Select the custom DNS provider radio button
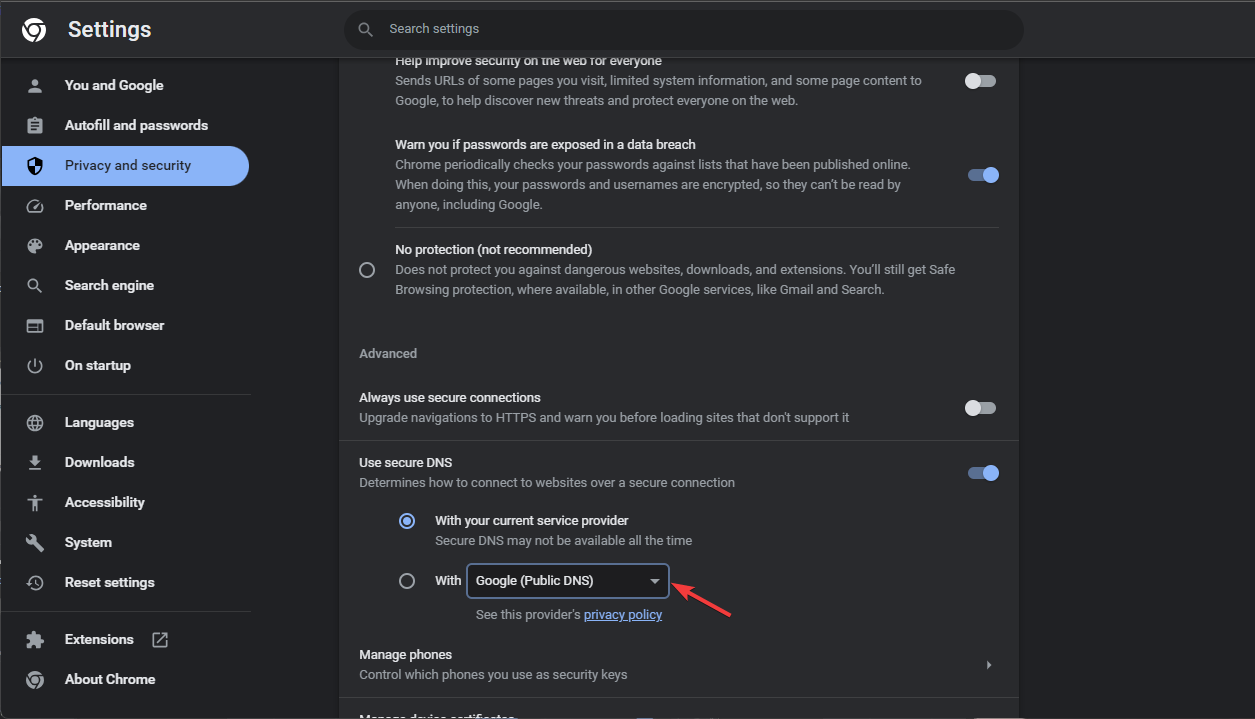The height and width of the screenshot is (719, 1255). click(407, 581)
